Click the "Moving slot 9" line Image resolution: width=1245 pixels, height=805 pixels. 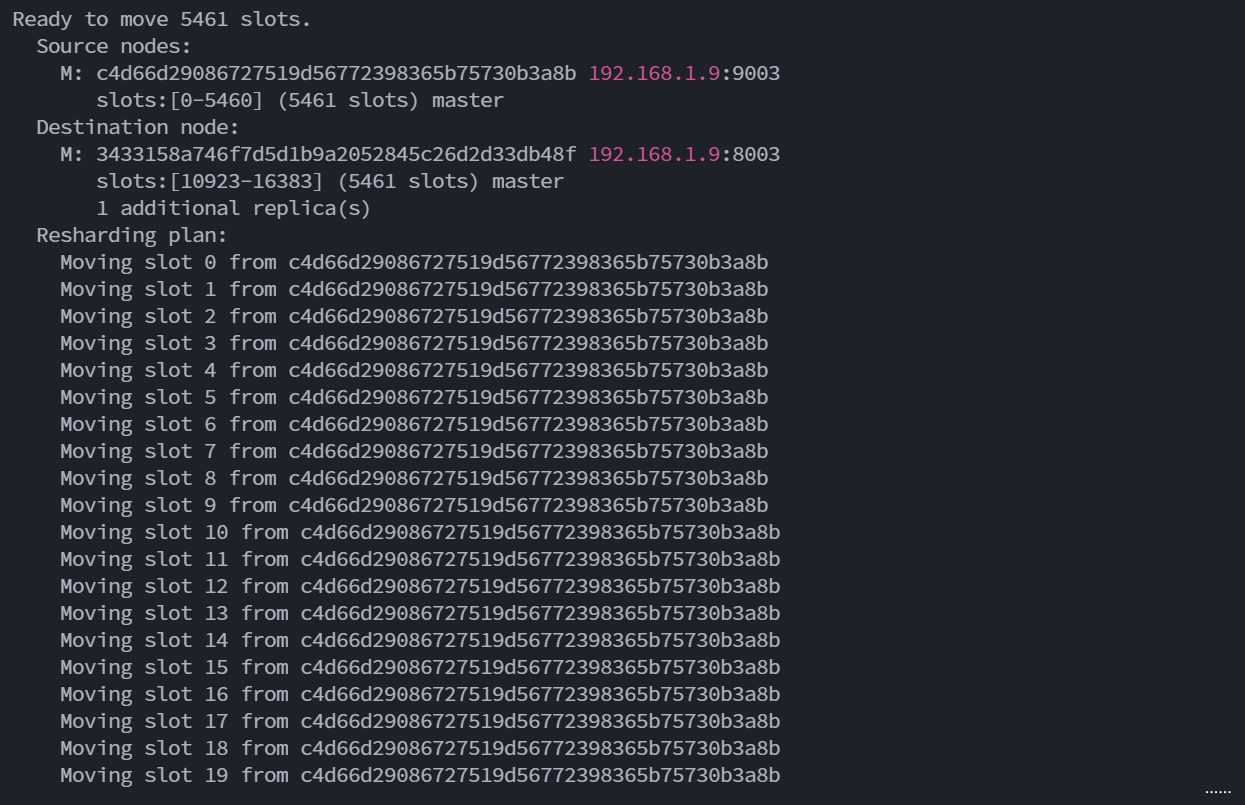tap(414, 505)
